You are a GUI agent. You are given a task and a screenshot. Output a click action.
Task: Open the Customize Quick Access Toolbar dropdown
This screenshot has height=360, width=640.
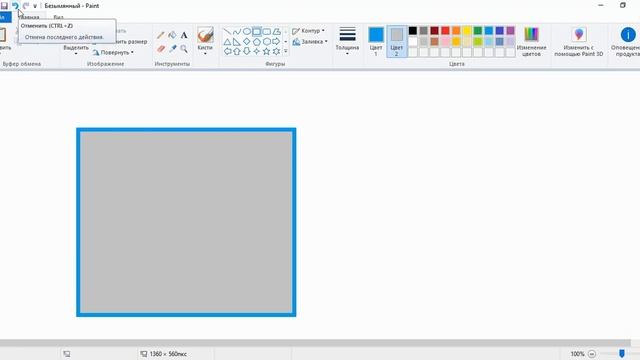[x=35, y=6]
